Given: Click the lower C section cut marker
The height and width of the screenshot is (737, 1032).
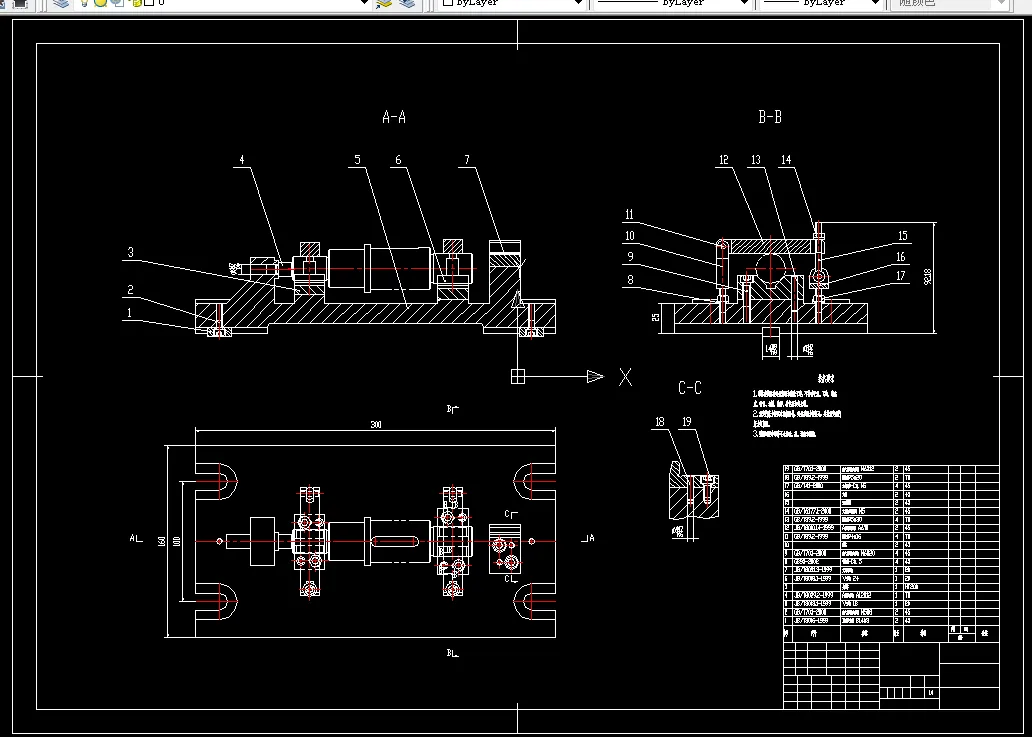Looking at the screenshot, I should click(511, 579).
